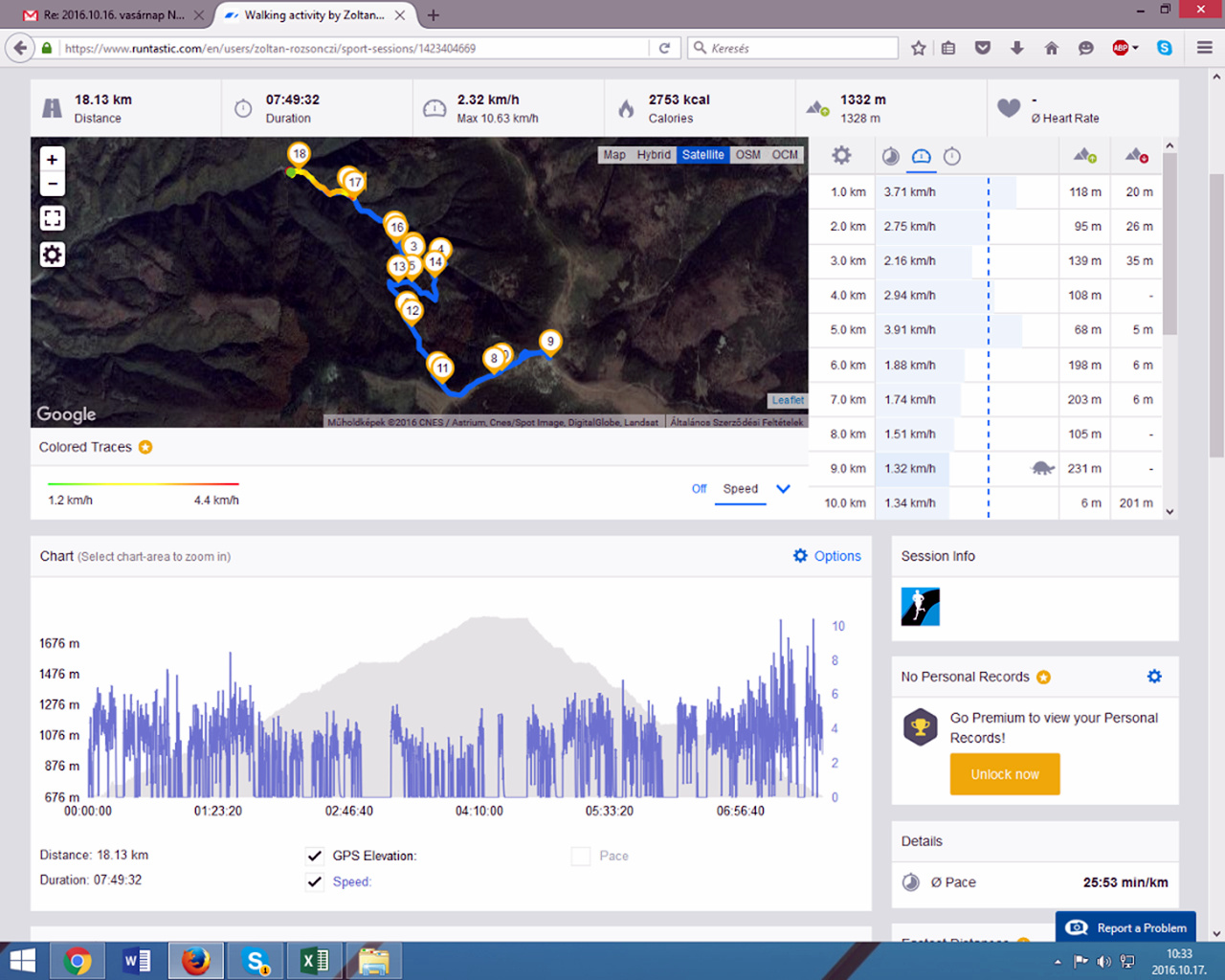Zoom out on the map with minus button

coord(53,184)
